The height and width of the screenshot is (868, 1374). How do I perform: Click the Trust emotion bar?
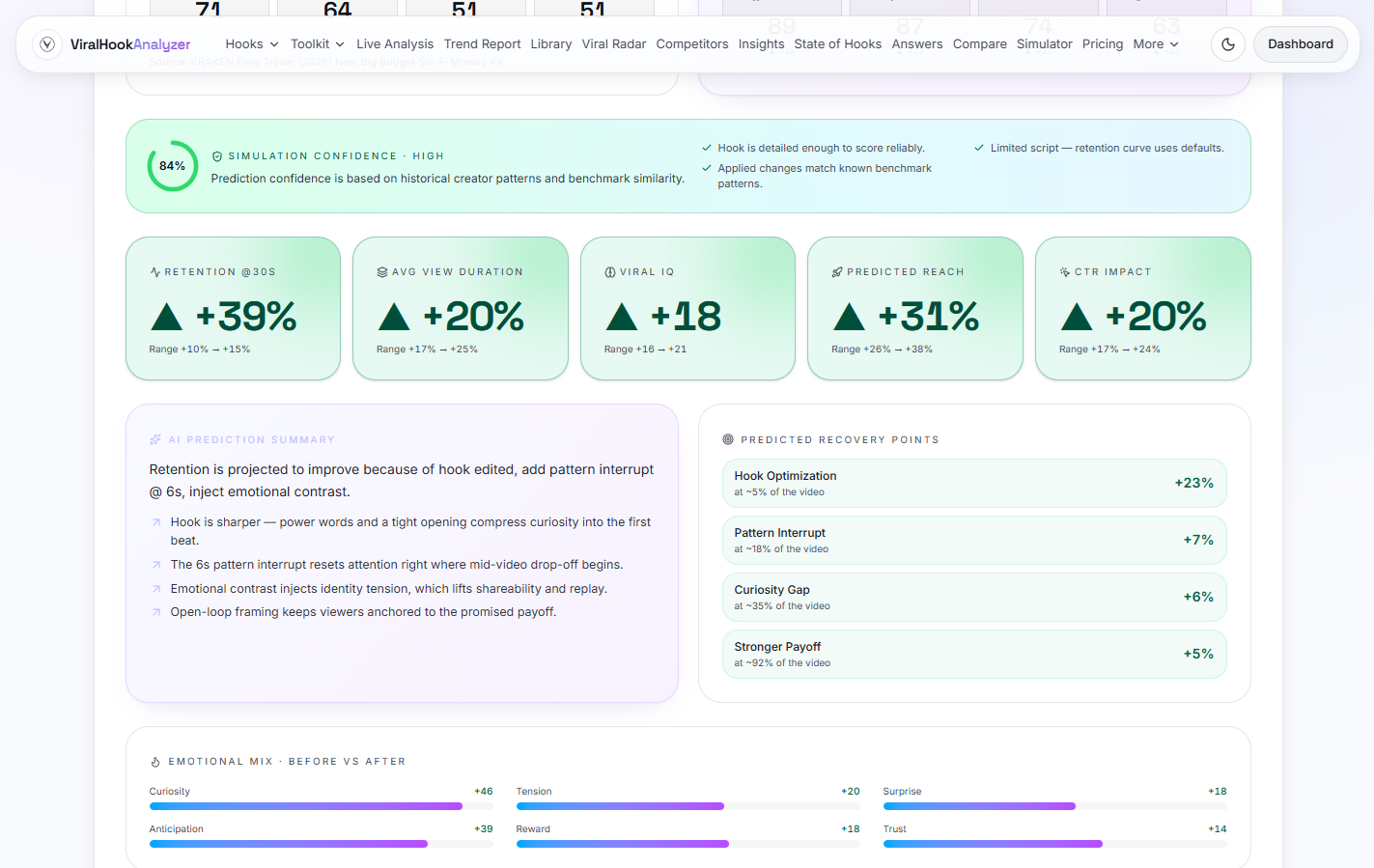[x=1054, y=844]
